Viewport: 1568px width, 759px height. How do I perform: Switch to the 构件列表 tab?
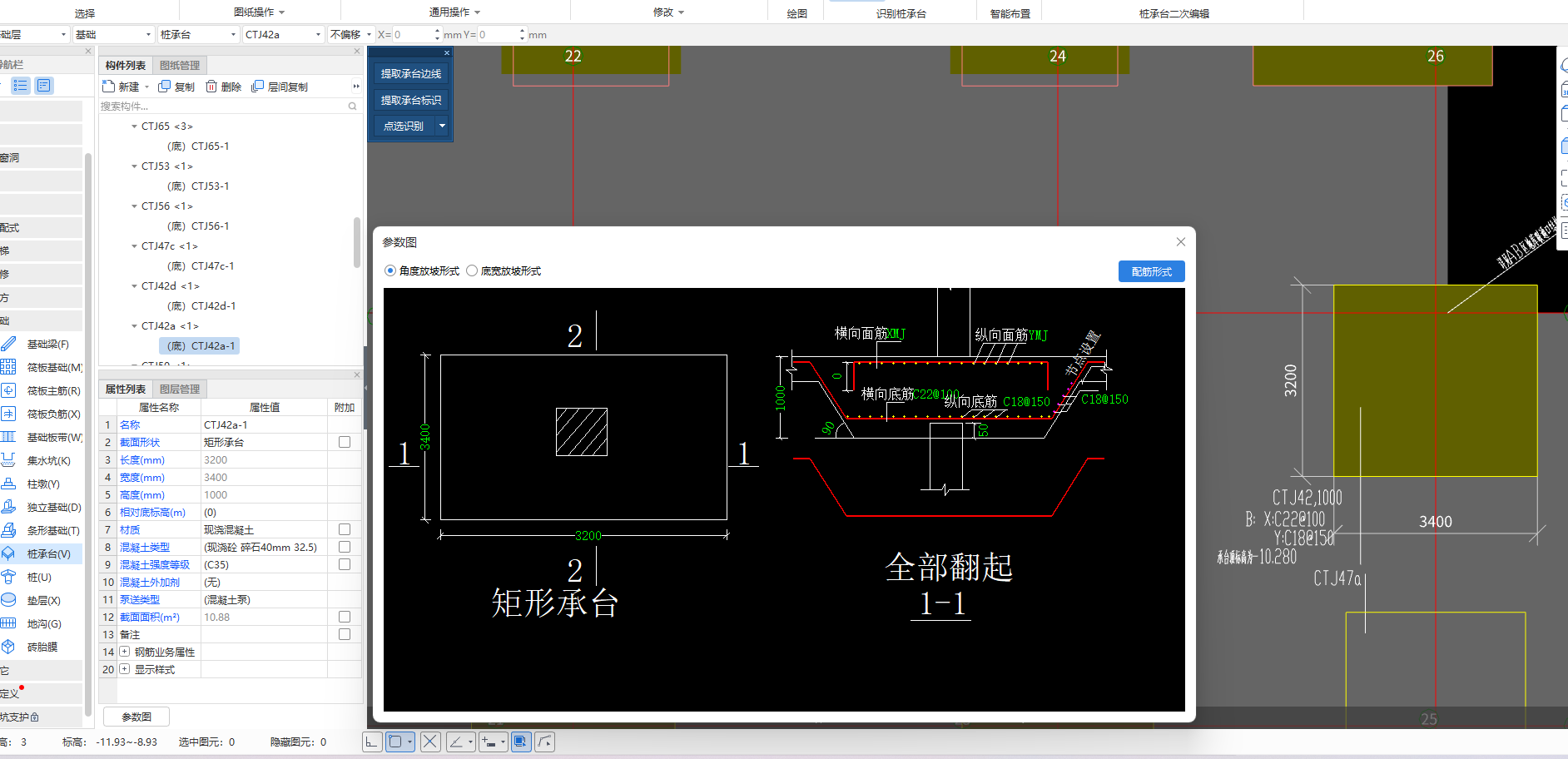(x=126, y=66)
